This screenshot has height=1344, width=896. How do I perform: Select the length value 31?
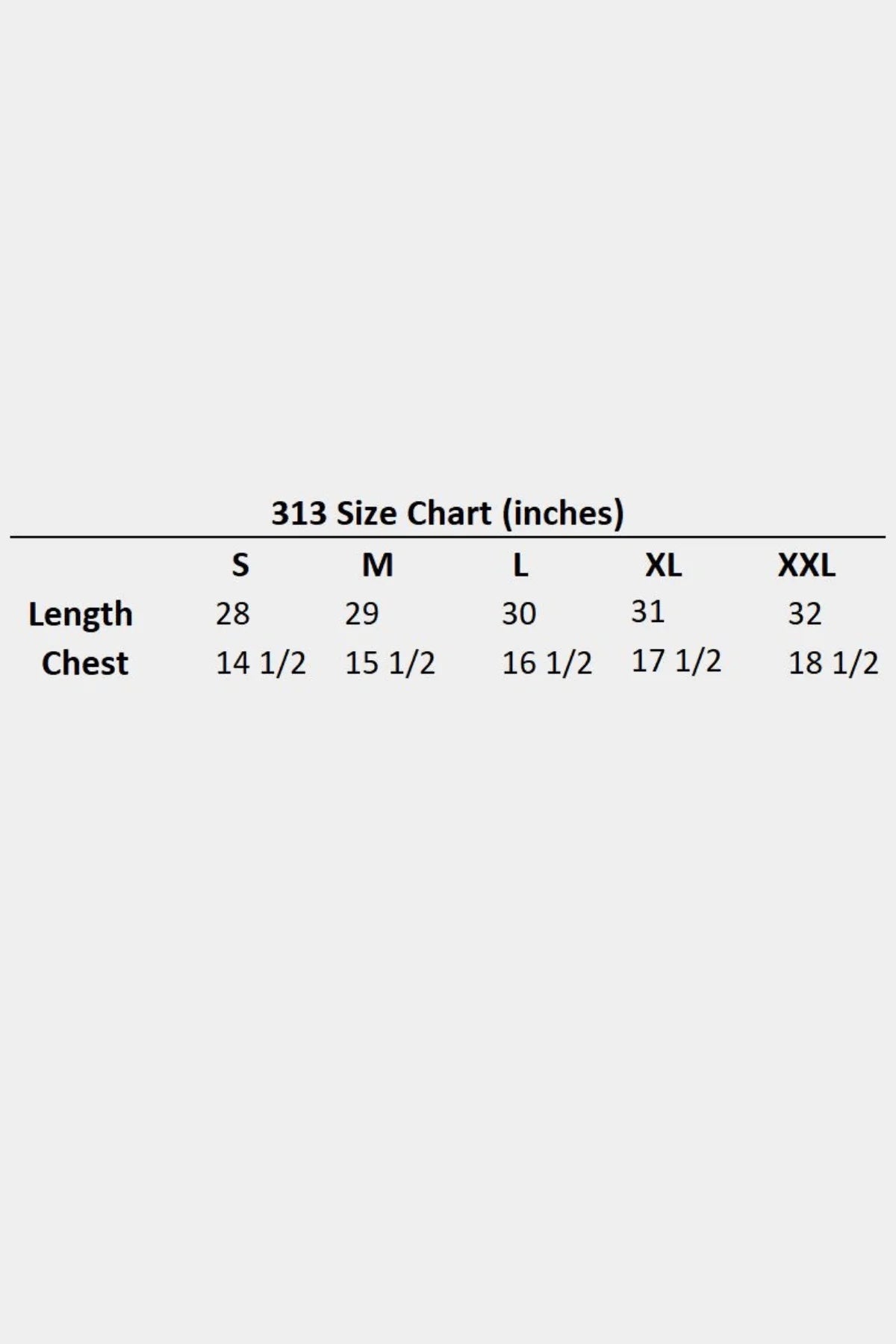647,612
